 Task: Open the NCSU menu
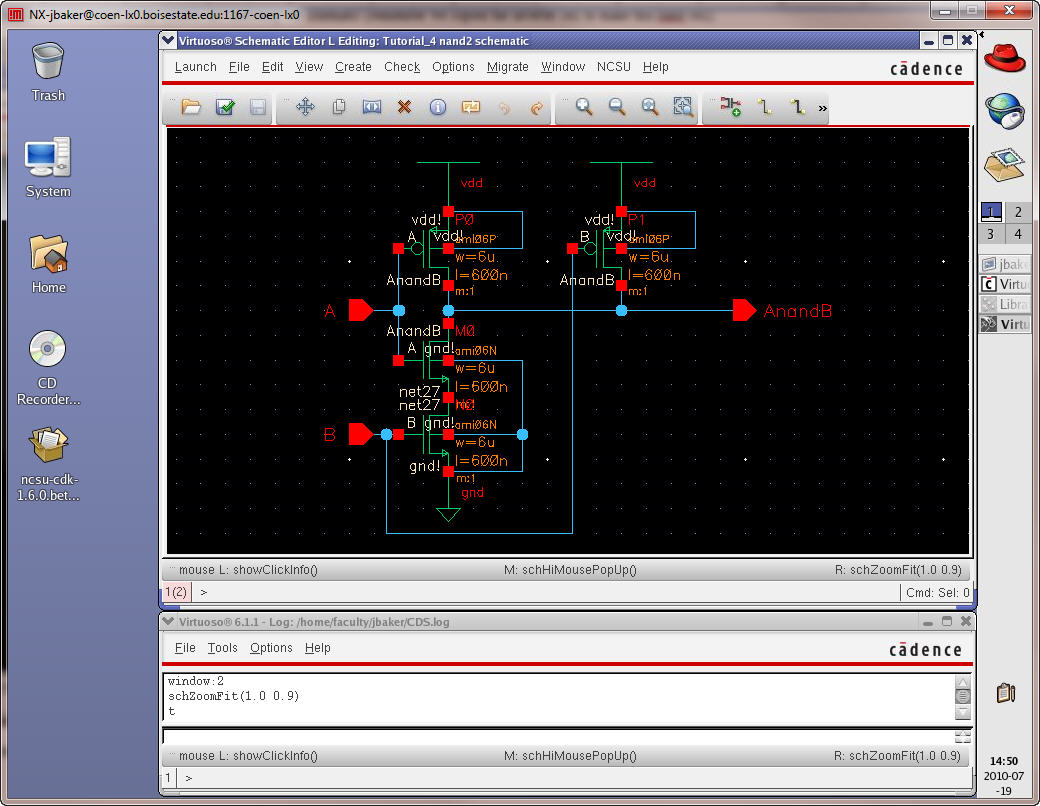pos(614,67)
